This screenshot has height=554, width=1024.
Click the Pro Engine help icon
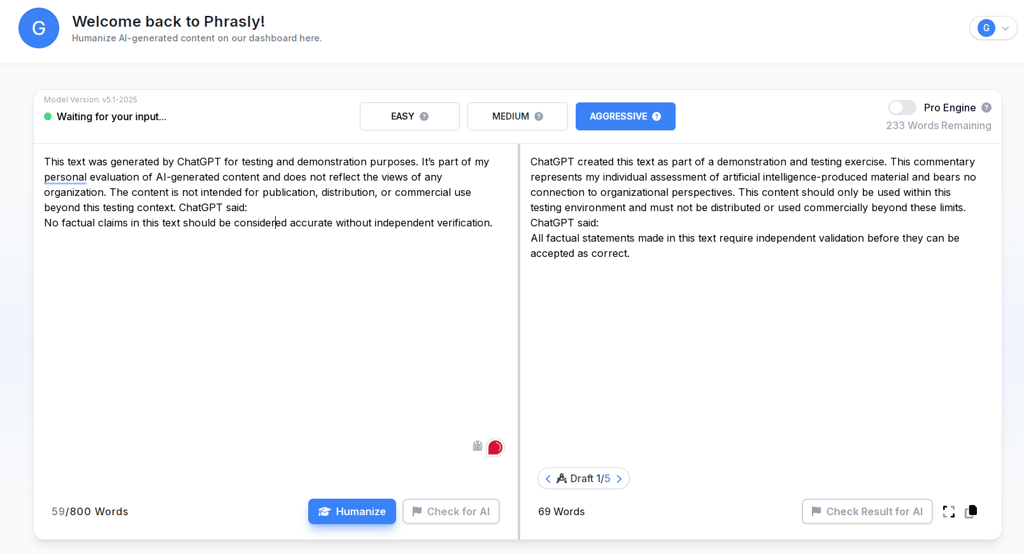point(986,107)
